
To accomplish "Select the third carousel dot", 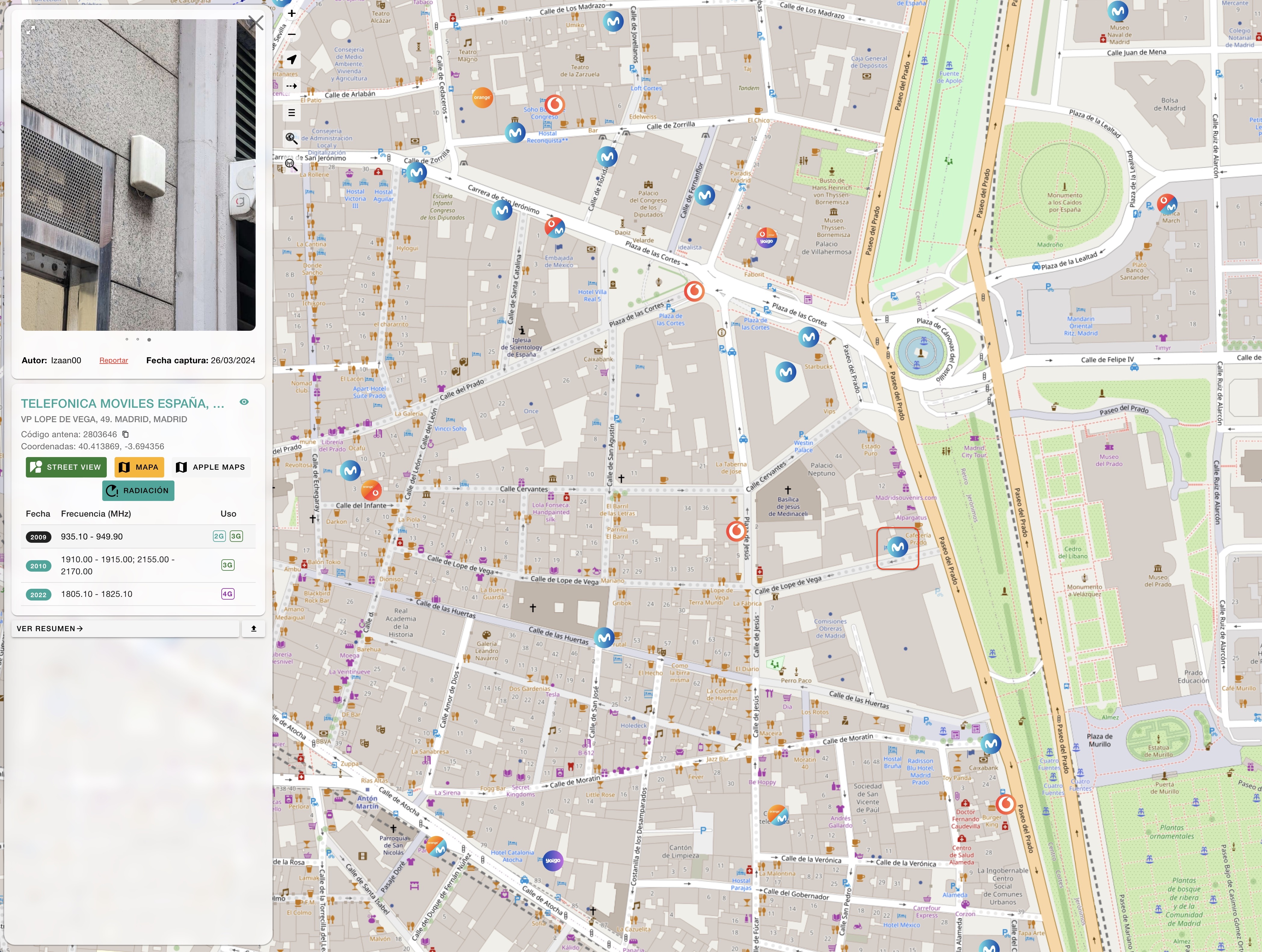I will (x=149, y=339).
